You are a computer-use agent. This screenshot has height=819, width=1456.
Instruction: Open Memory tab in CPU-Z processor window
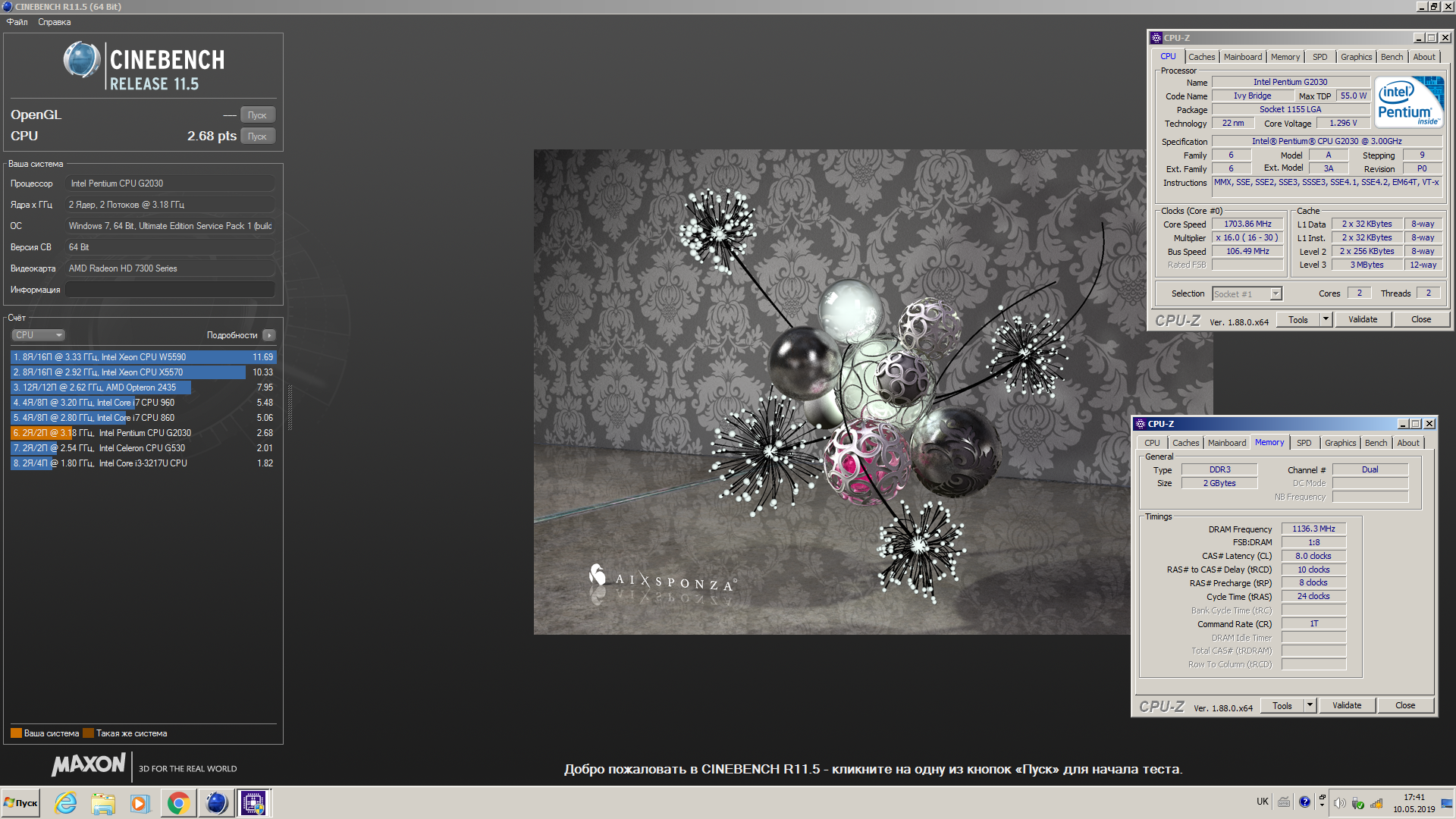coord(1285,57)
